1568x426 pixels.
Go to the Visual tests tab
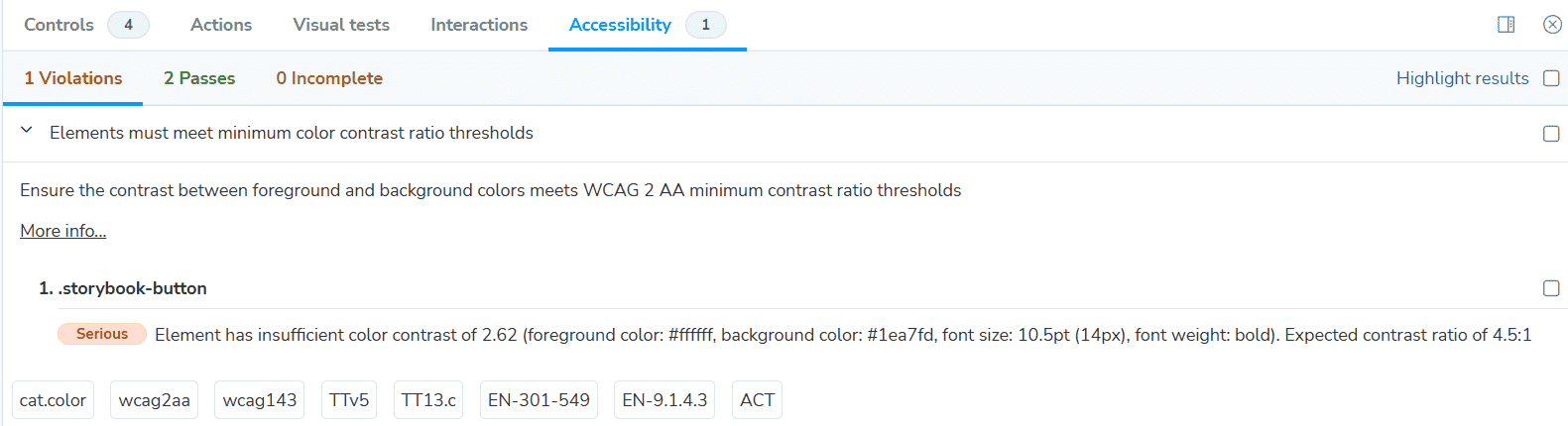(341, 25)
